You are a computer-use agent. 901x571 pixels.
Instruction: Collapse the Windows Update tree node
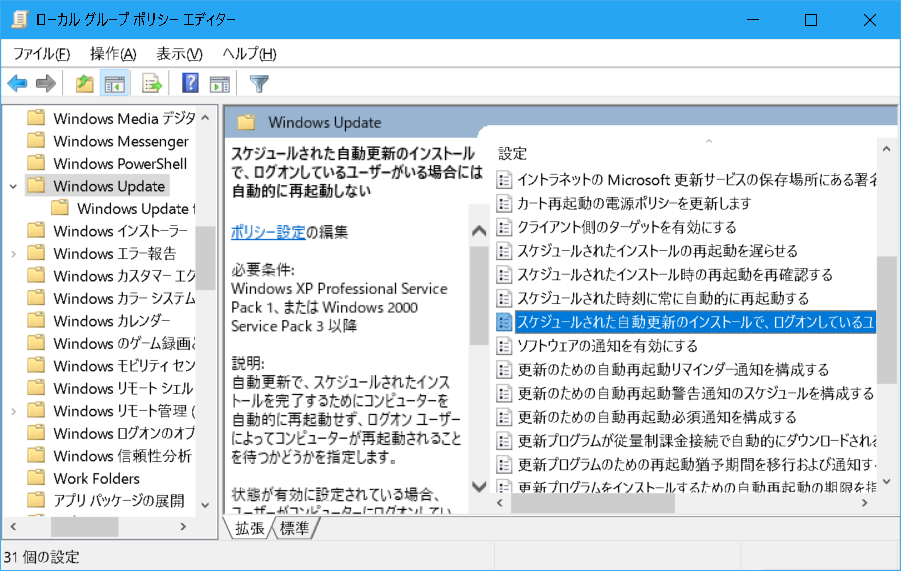tap(13, 186)
